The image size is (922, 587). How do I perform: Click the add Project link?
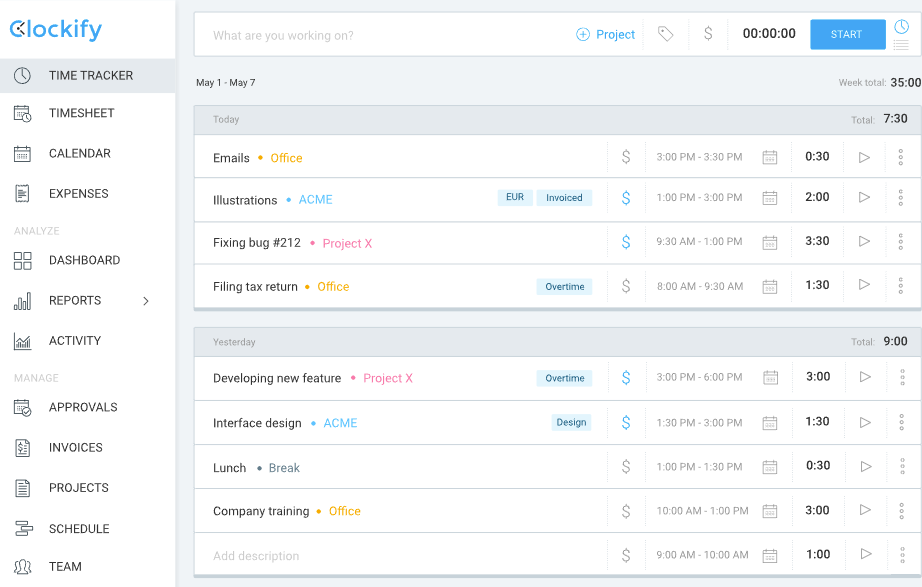[606, 35]
